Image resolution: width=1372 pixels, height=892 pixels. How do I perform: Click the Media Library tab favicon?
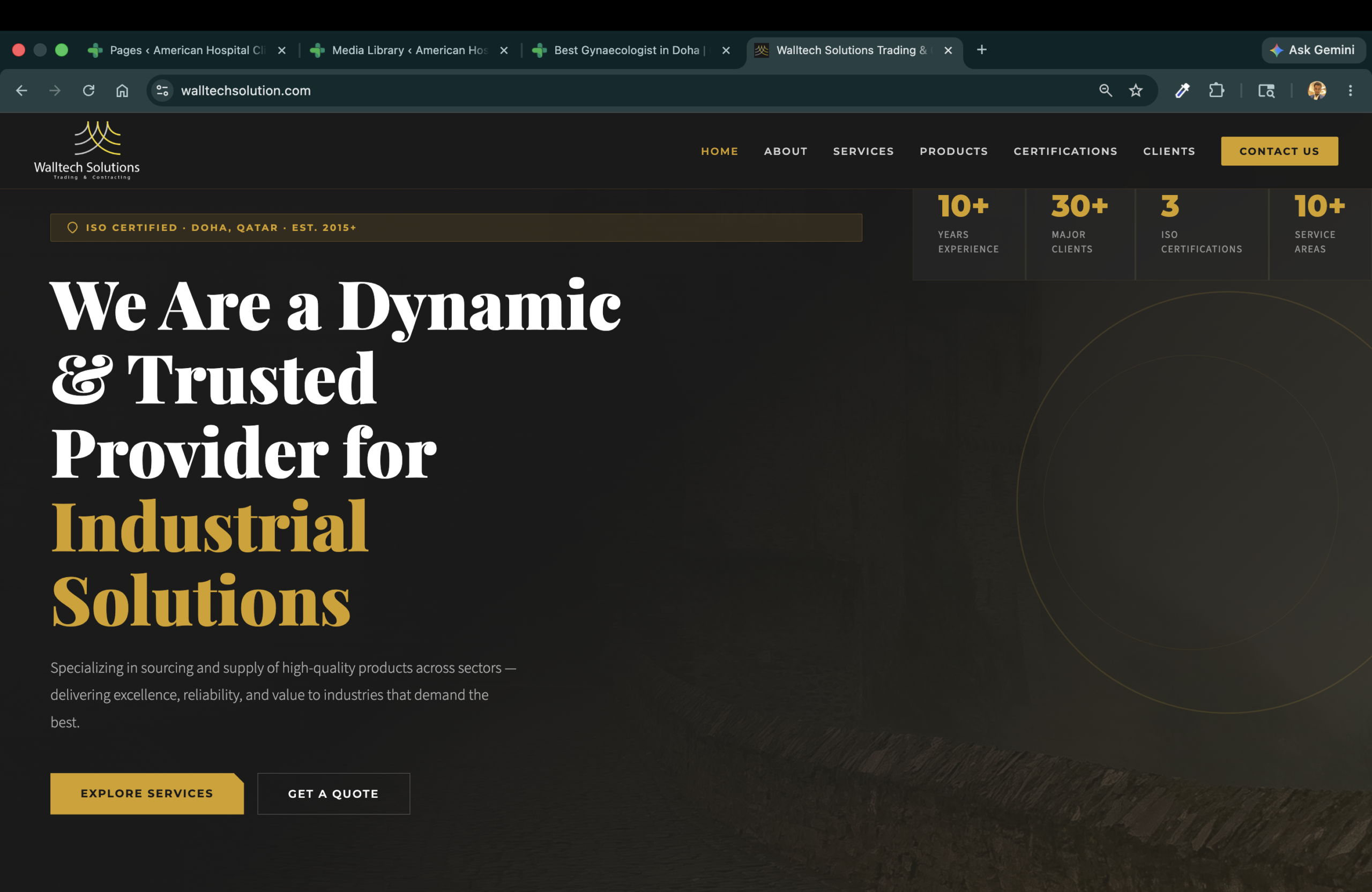(317, 50)
